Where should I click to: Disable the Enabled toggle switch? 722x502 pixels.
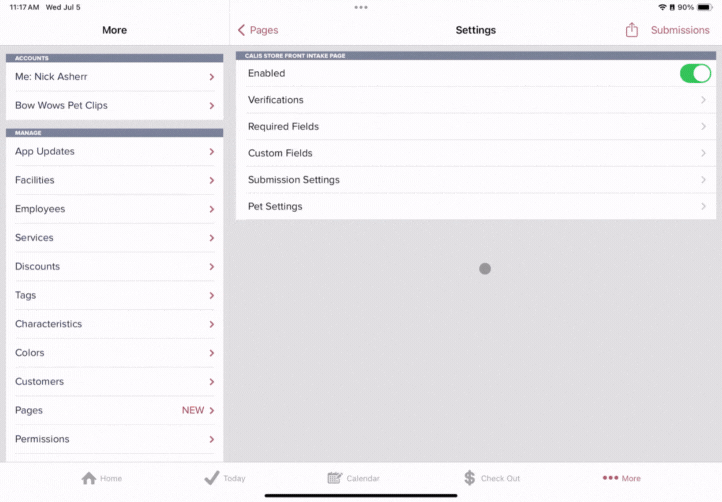pyautogui.click(x=694, y=73)
